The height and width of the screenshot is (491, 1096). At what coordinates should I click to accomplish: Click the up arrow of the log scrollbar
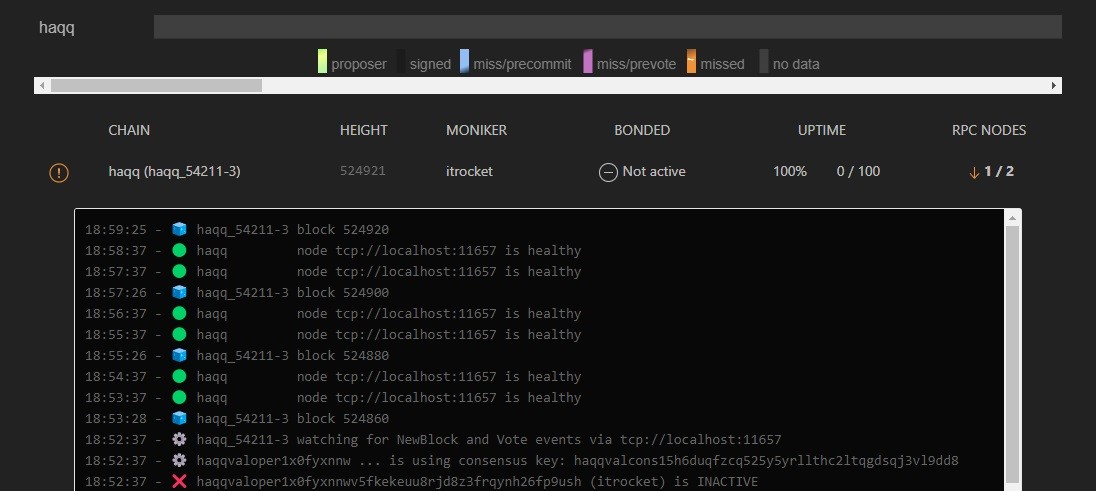[1013, 217]
